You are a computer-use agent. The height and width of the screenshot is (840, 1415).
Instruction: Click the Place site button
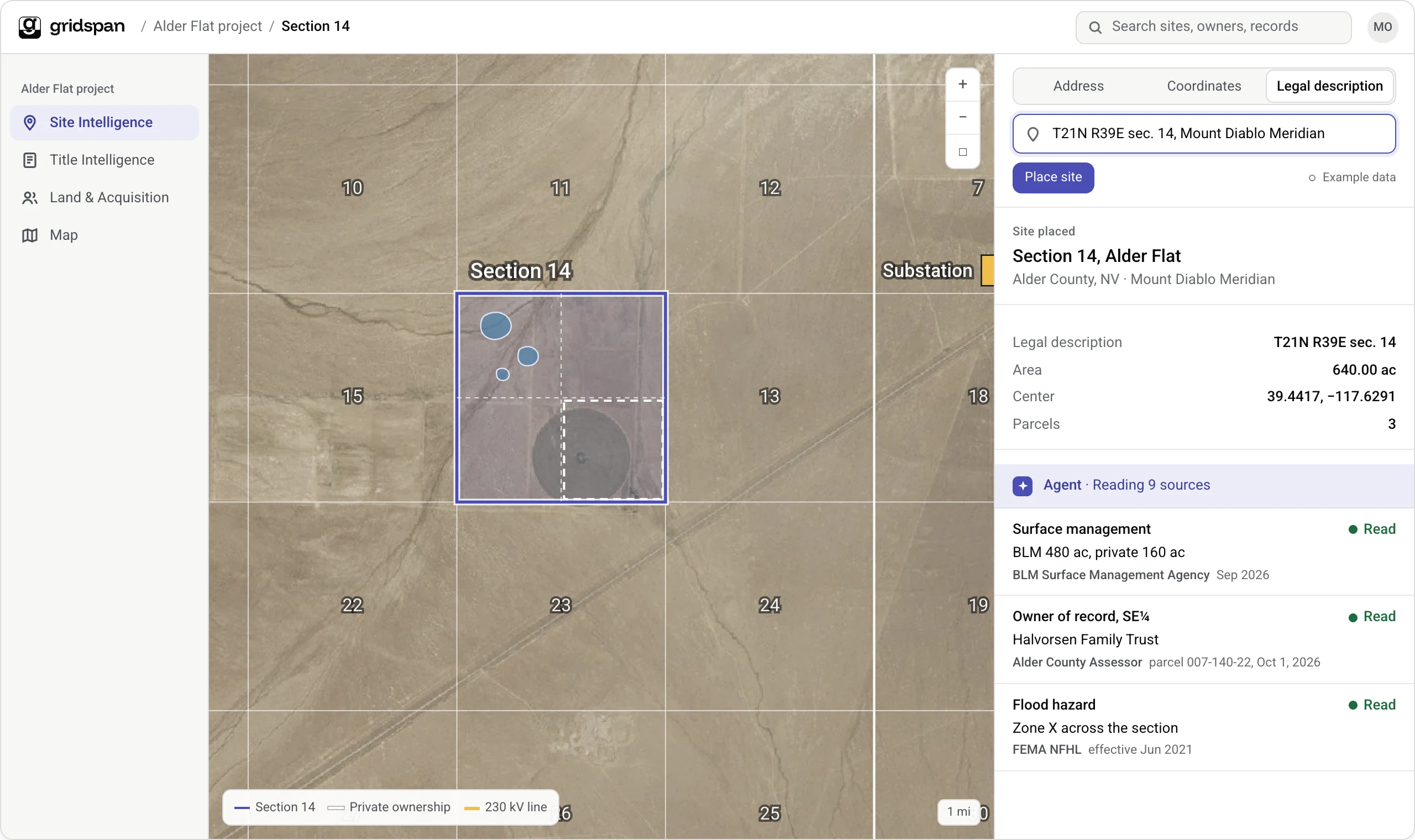[1053, 178]
